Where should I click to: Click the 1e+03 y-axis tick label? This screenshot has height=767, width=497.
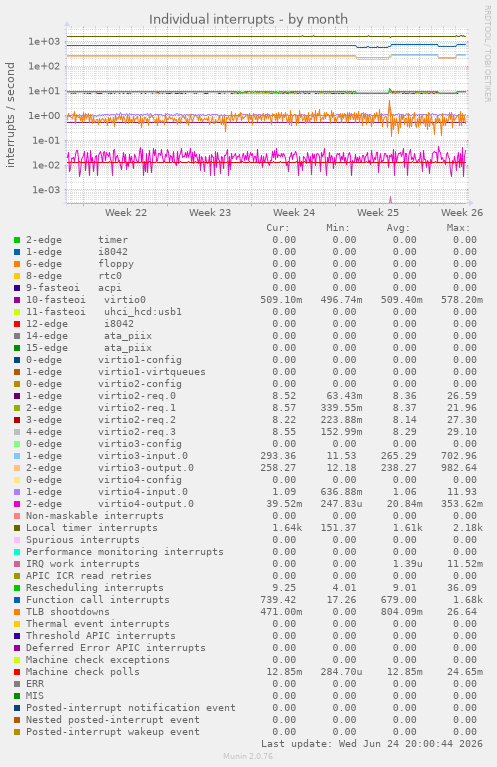(44, 42)
